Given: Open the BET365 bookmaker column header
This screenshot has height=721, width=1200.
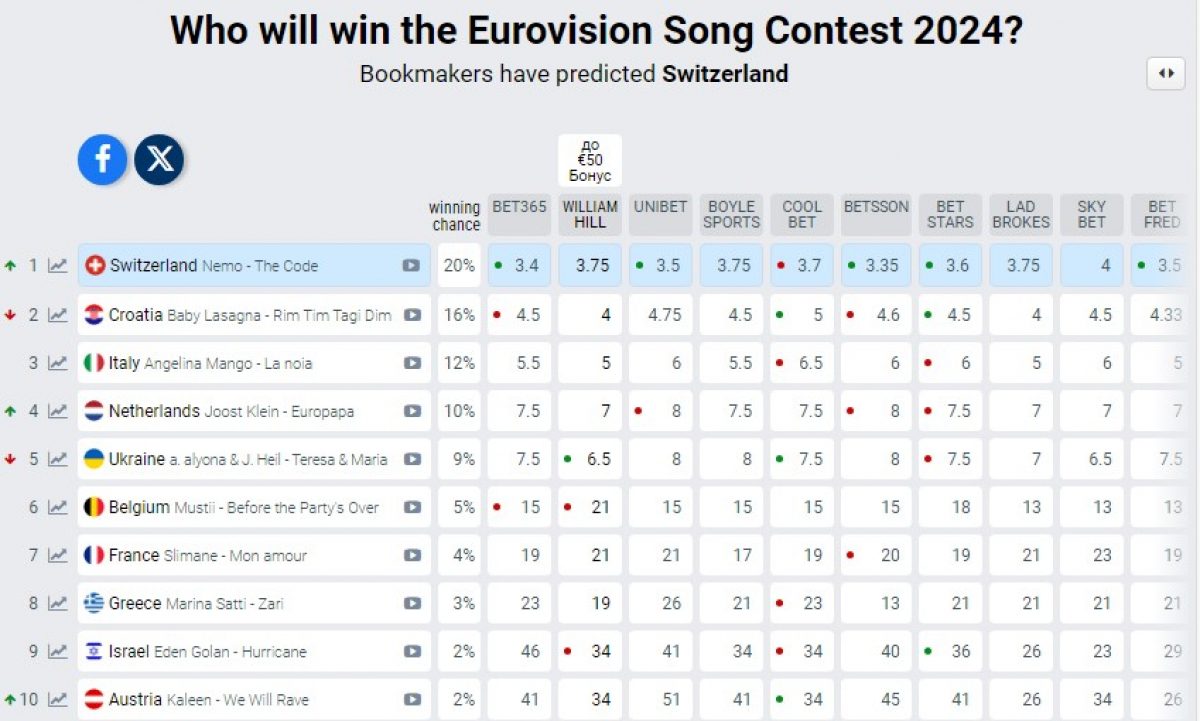Looking at the screenshot, I should 520,207.
